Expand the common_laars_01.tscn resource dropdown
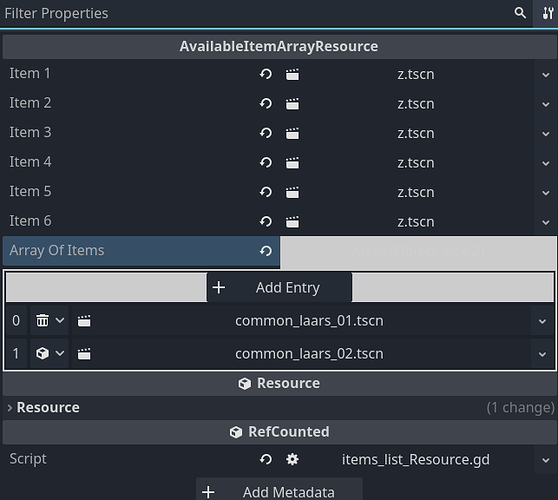This screenshot has height=500, width=558. point(542,321)
